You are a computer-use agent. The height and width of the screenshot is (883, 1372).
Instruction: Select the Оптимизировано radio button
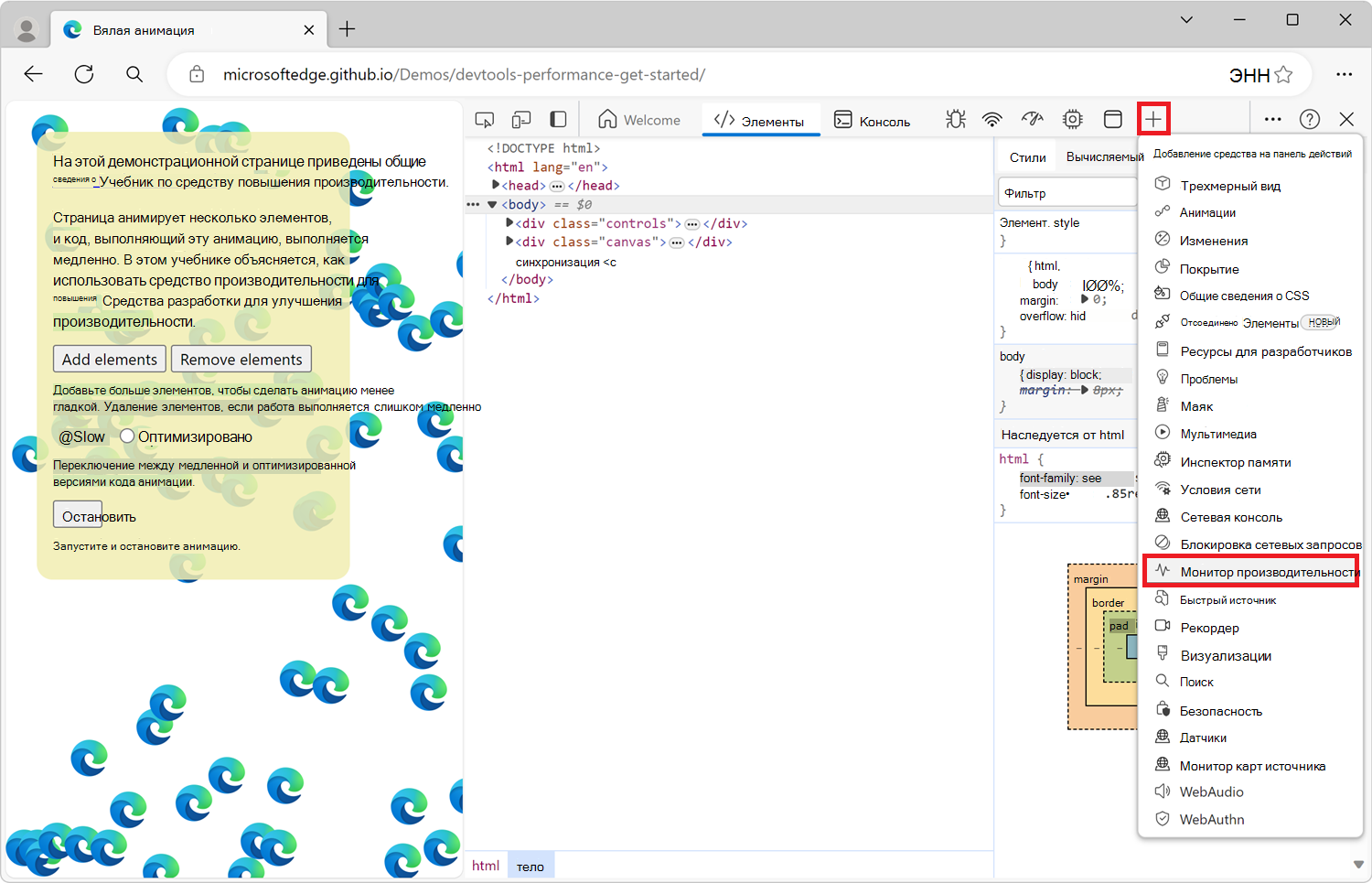[127, 436]
